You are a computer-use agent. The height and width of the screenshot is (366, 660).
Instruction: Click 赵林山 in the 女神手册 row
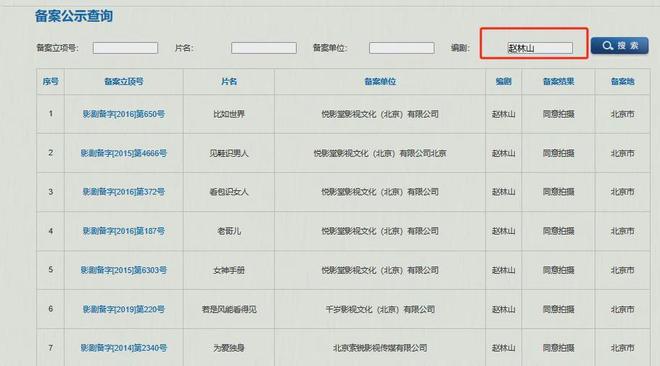point(503,270)
